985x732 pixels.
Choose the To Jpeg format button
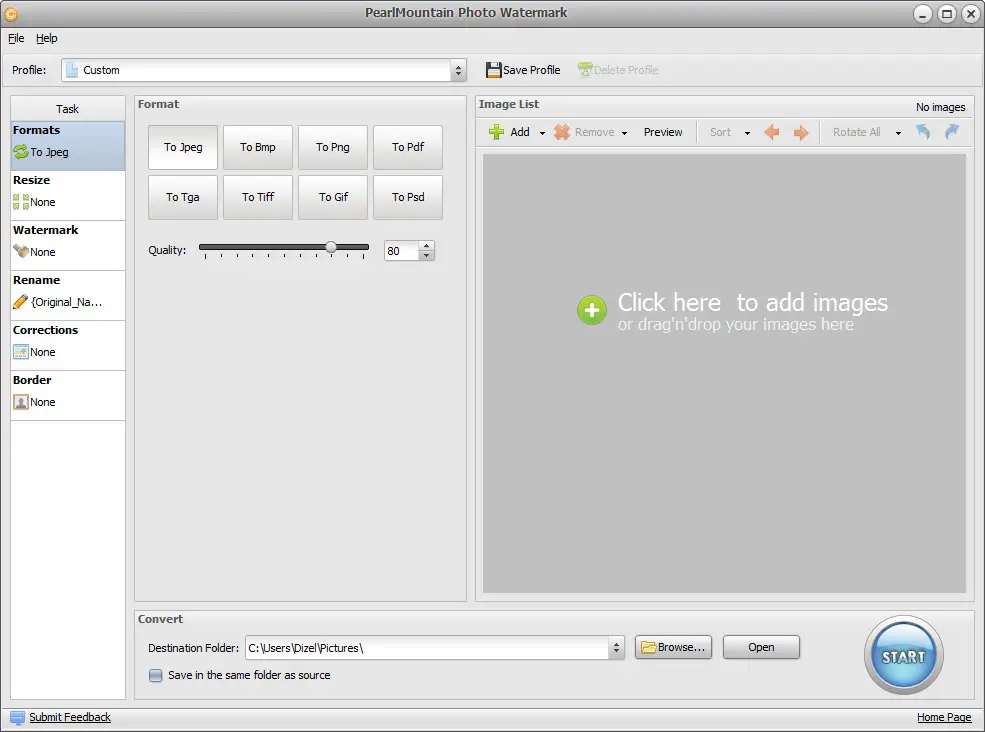click(x=183, y=147)
